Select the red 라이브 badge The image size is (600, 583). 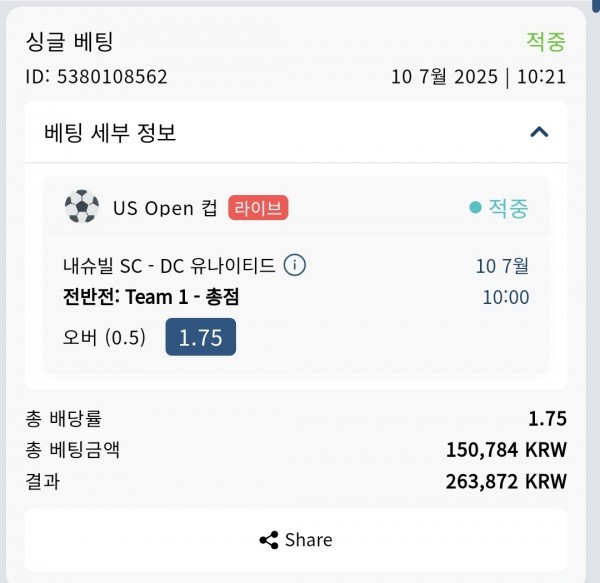(x=258, y=208)
